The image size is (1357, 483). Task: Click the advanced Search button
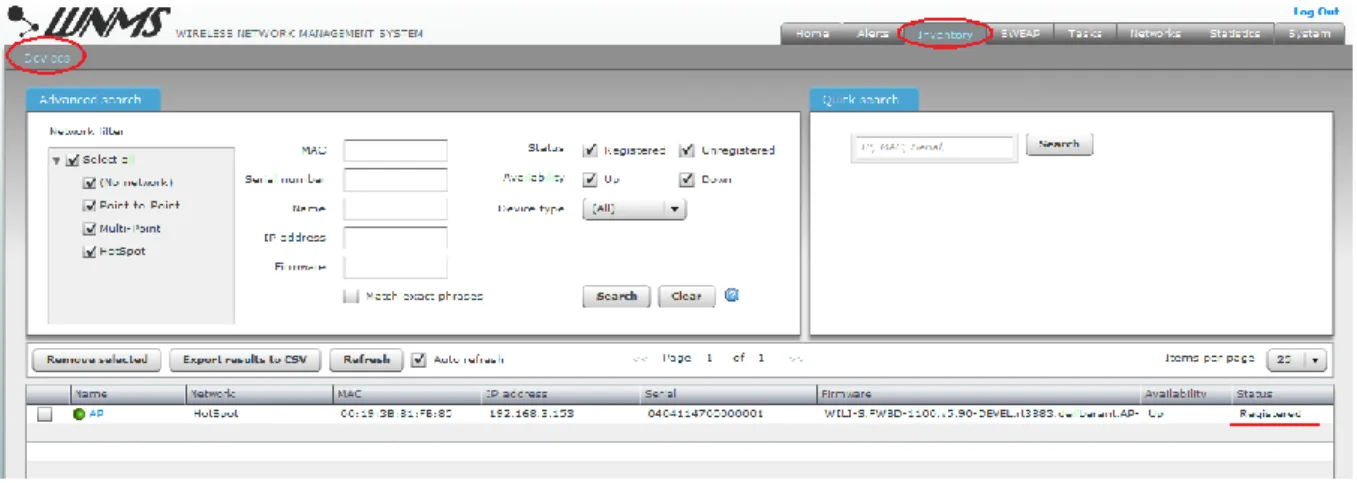pos(617,296)
